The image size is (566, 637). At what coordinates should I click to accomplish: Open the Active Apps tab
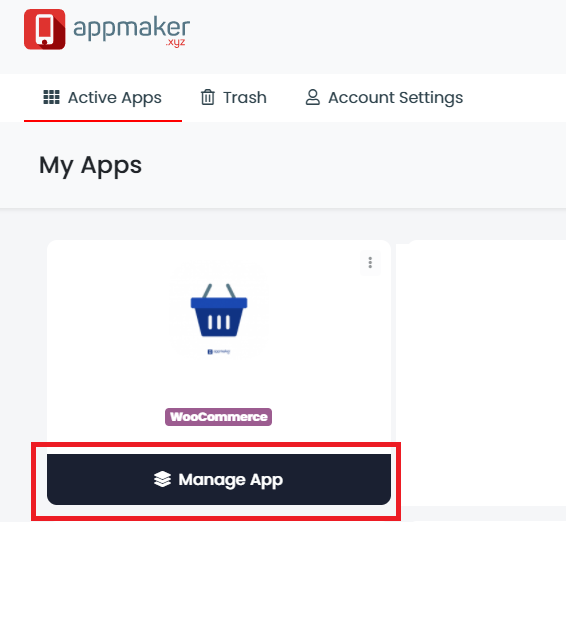click(103, 98)
